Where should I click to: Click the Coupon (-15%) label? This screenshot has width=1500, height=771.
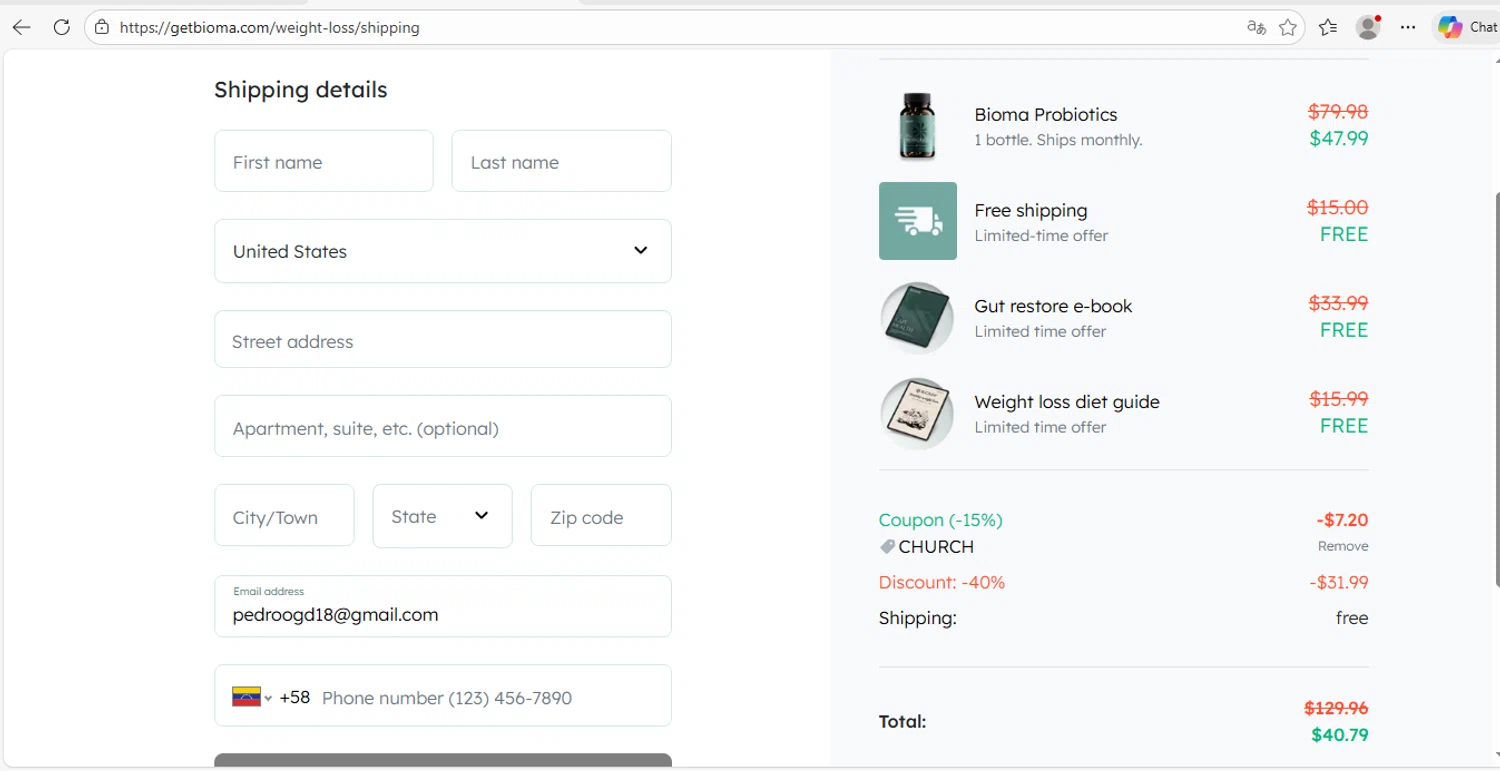(x=940, y=520)
